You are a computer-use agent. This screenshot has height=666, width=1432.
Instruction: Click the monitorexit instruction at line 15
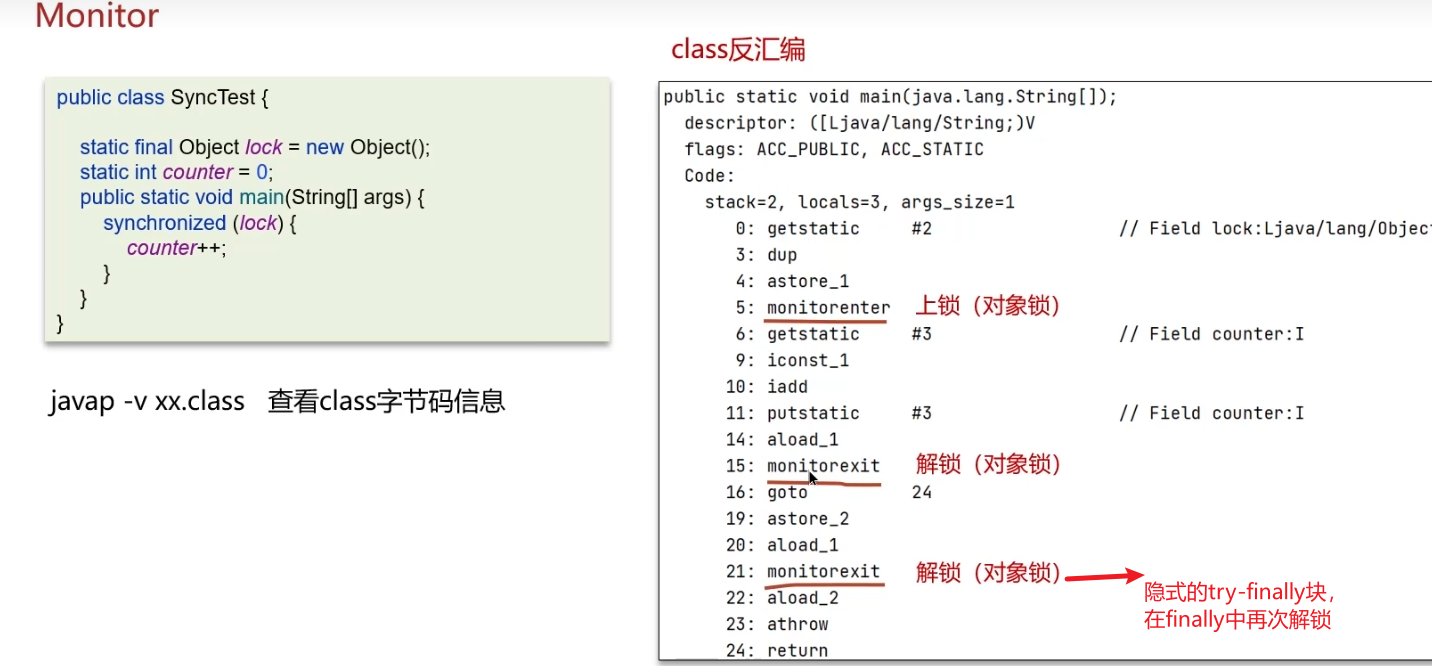823,466
